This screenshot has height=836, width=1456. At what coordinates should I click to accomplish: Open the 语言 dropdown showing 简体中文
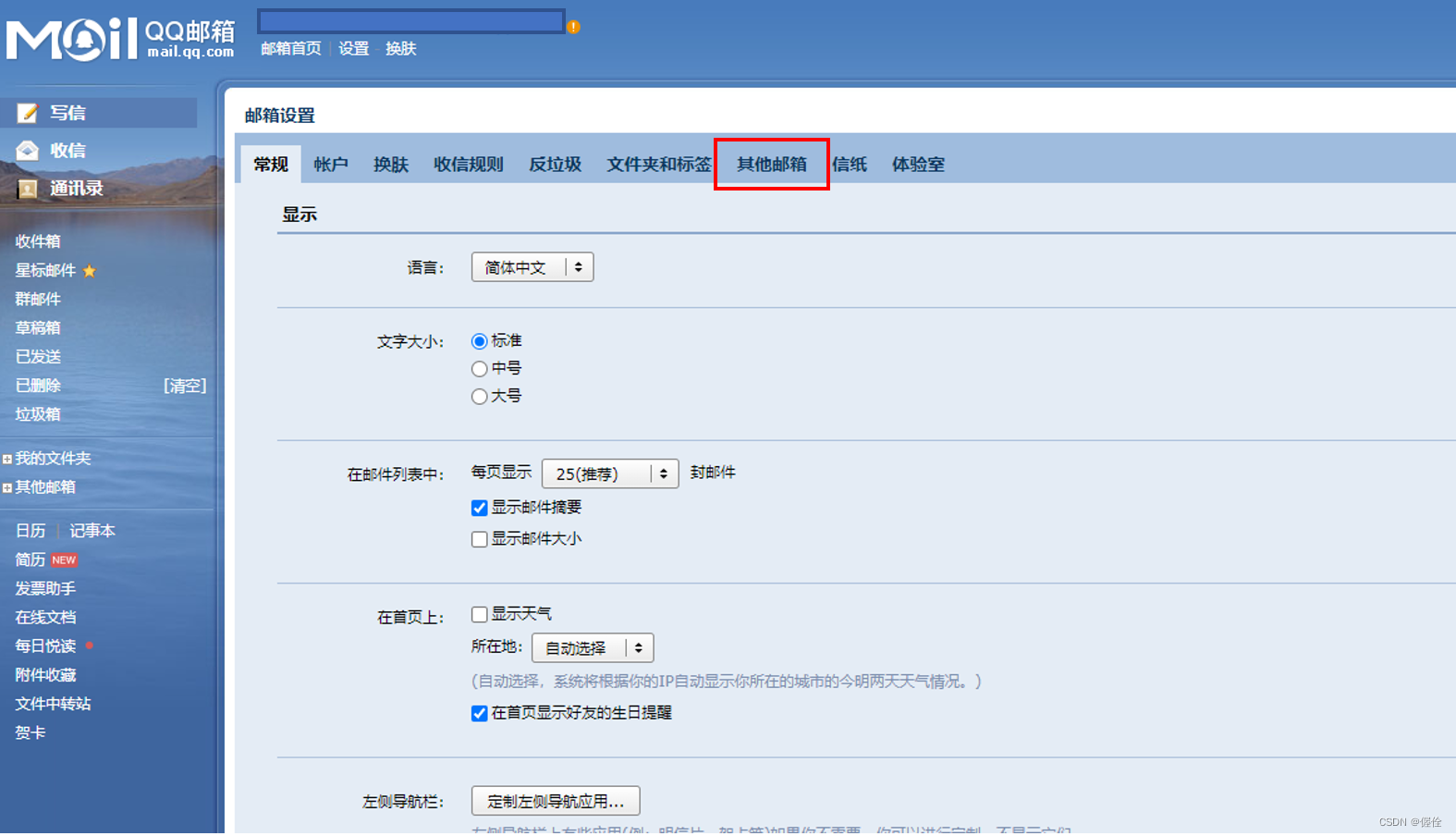[532, 267]
